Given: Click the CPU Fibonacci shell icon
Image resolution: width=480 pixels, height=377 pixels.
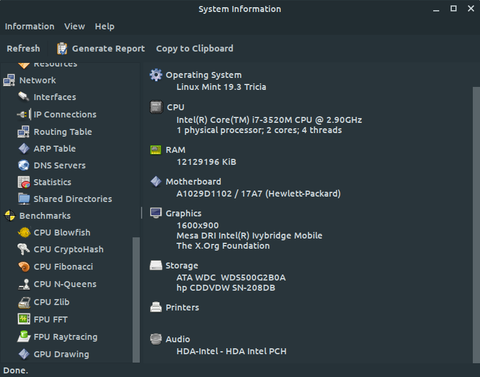Looking at the screenshot, I should click(x=24, y=267).
